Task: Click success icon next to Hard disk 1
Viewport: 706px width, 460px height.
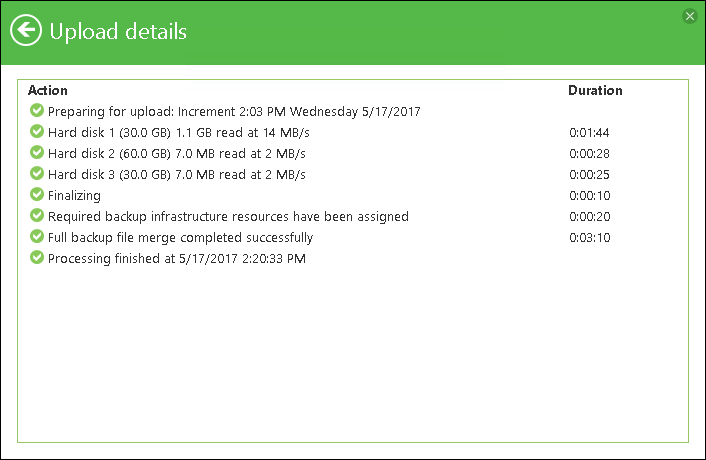Action: 37,131
